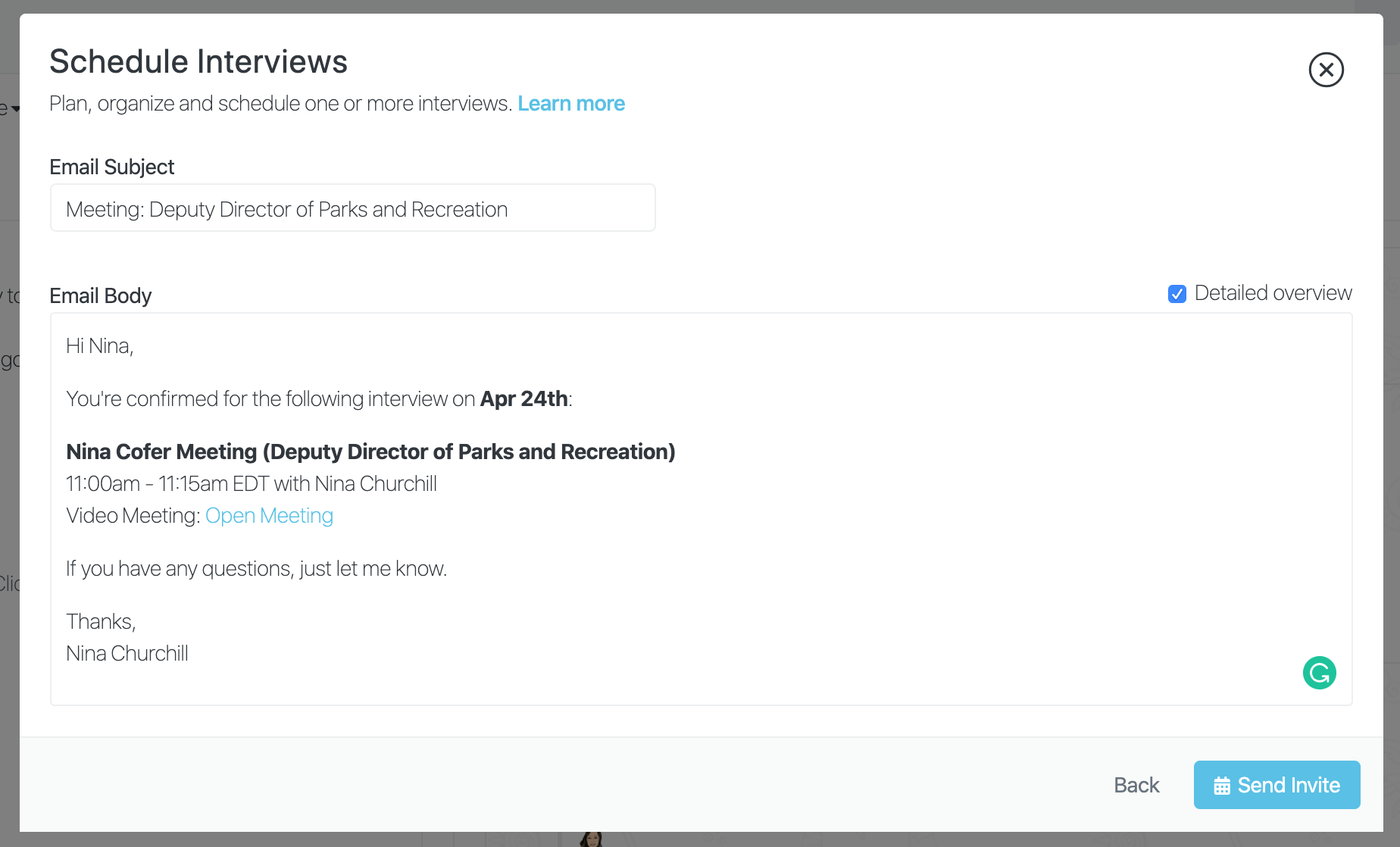
Task: Send the interview invite
Action: point(1277,785)
